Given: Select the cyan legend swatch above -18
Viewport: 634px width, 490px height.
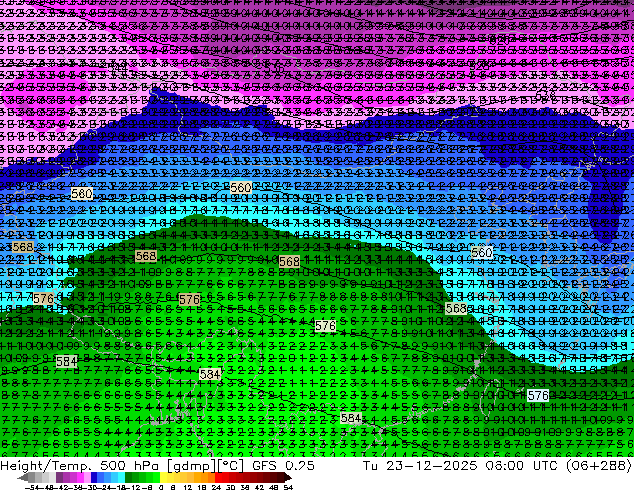Looking at the screenshot, I should [x=121, y=477].
